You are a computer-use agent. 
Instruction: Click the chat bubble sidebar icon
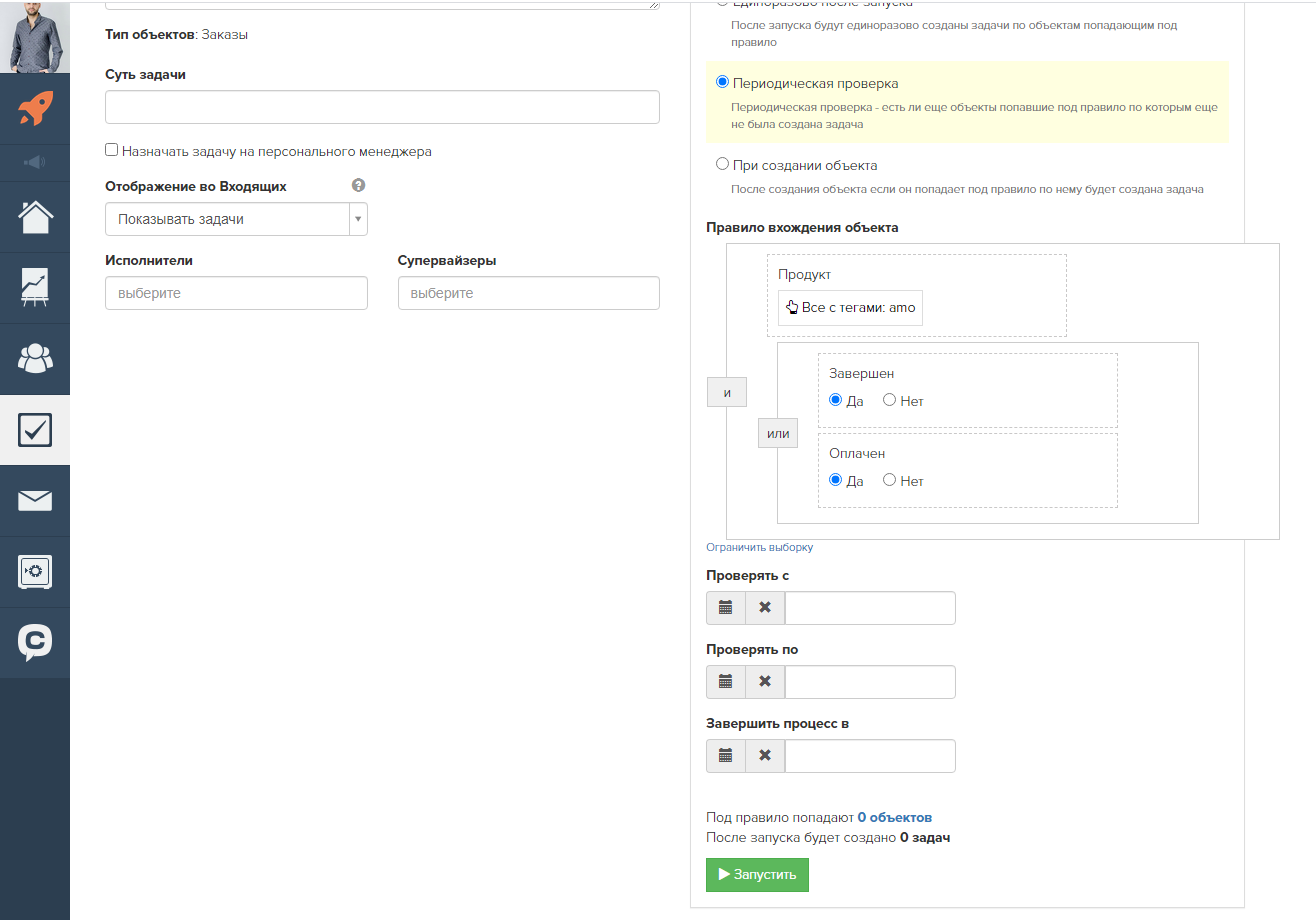click(x=35, y=643)
